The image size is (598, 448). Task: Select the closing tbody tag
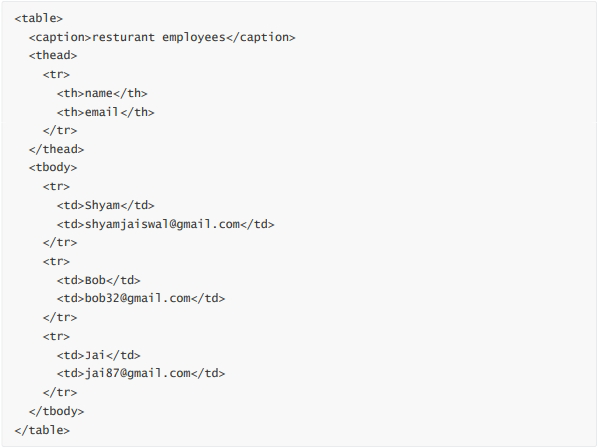click(x=56, y=411)
